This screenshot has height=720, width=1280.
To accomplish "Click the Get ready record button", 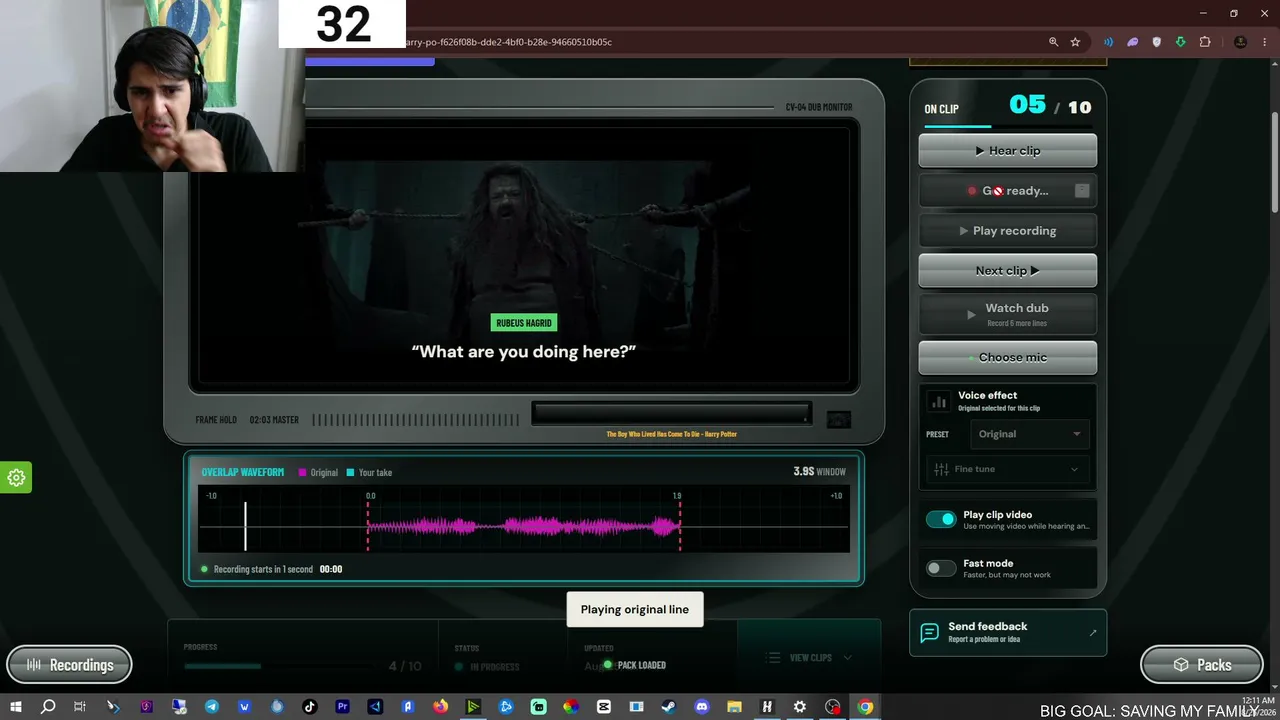I will click(1008, 191).
